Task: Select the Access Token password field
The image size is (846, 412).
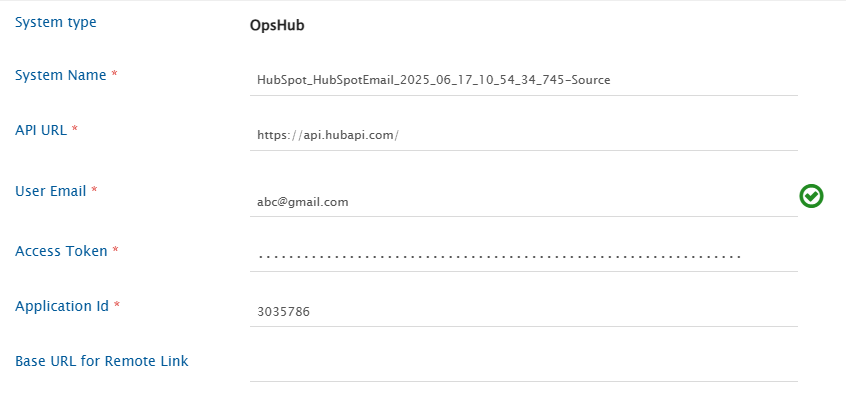Action: pos(523,256)
